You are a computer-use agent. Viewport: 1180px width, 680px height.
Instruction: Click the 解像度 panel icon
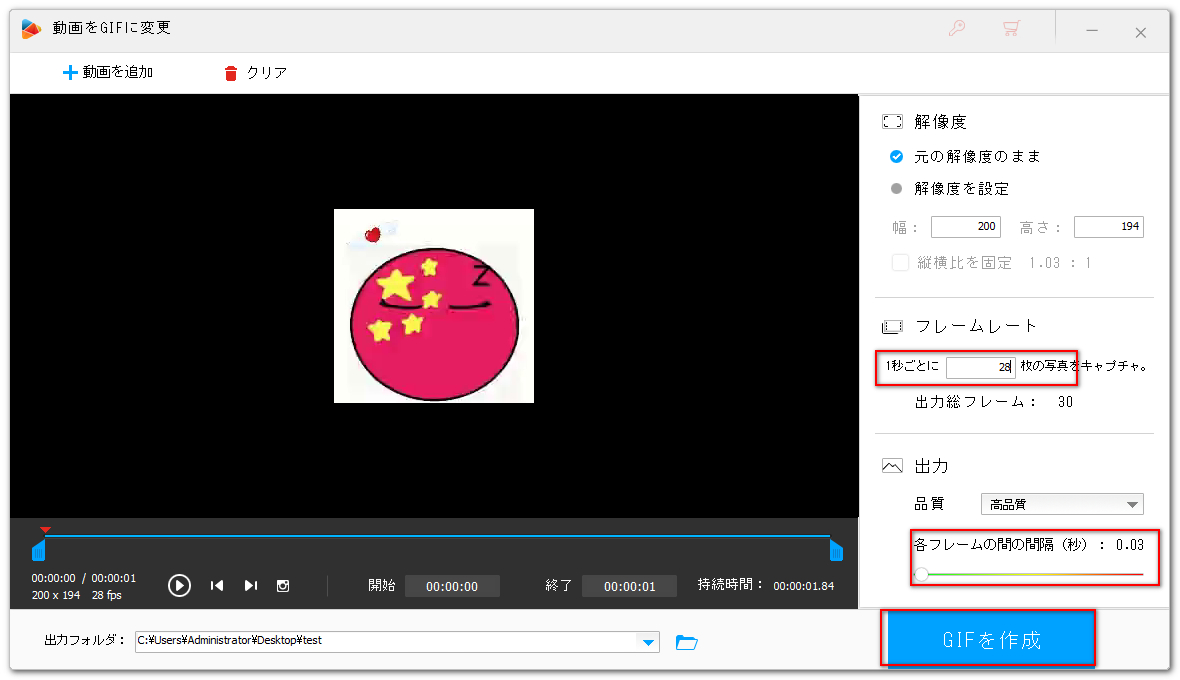pos(891,121)
